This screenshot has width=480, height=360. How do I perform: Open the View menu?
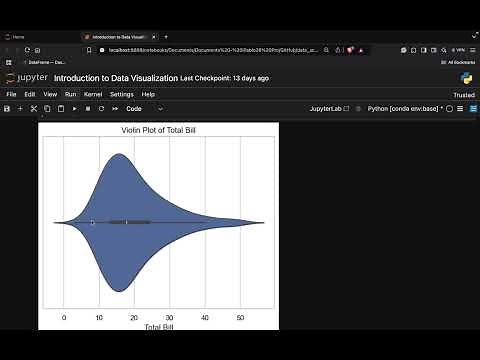click(50, 94)
